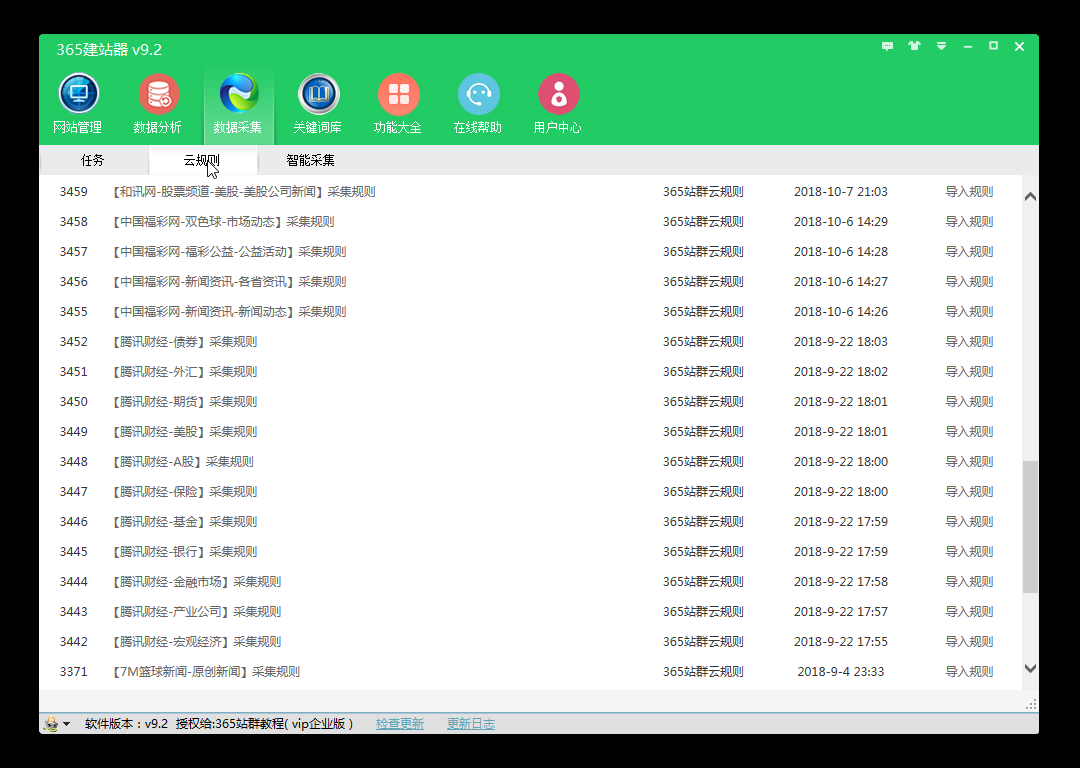
Task: Click 软件版本：v9.2 status text
Action: click(x=127, y=724)
